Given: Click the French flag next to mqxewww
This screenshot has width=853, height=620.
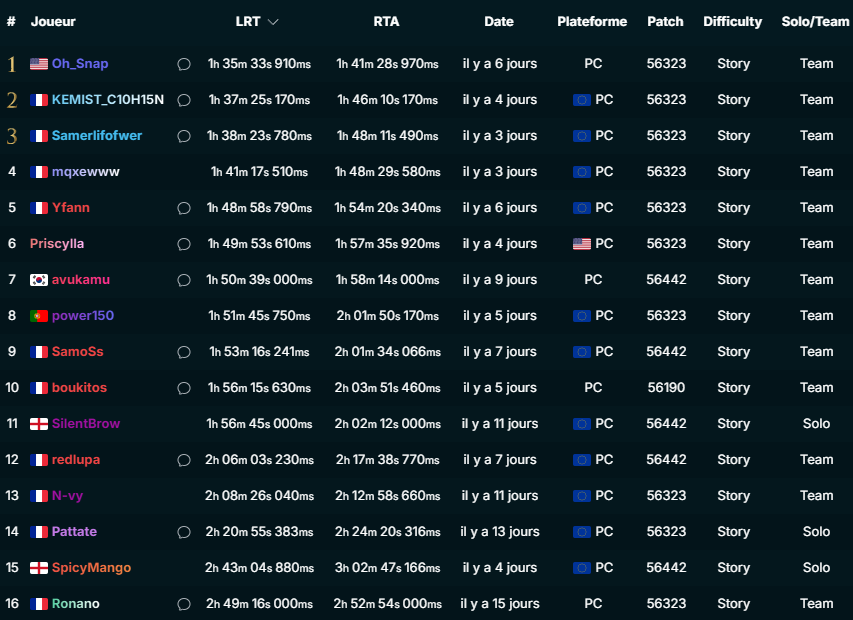Looking at the screenshot, I should click(x=39, y=172).
